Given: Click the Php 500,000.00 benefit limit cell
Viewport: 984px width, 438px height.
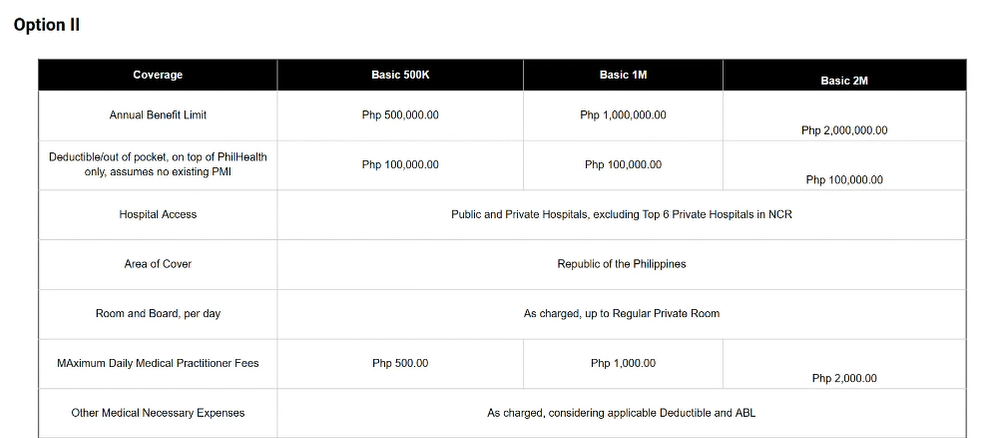Looking at the screenshot, I should coord(400,115).
